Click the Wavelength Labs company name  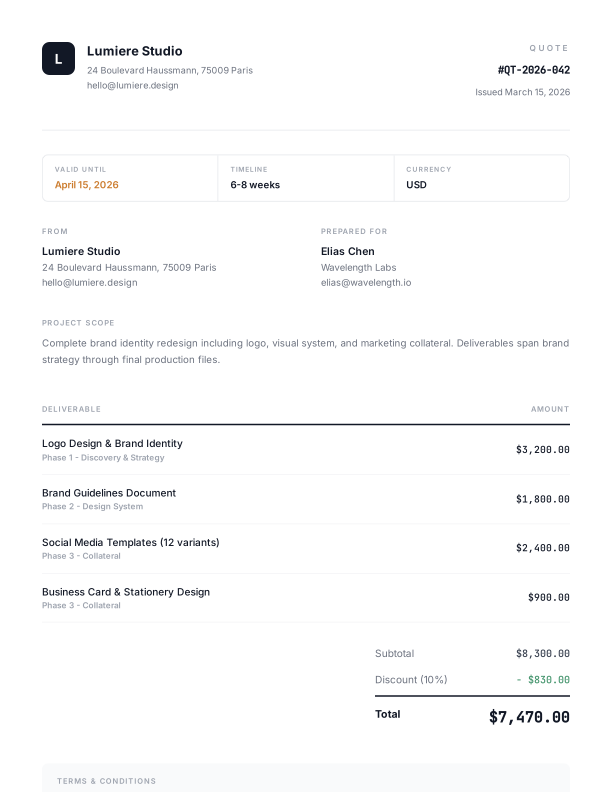358,268
